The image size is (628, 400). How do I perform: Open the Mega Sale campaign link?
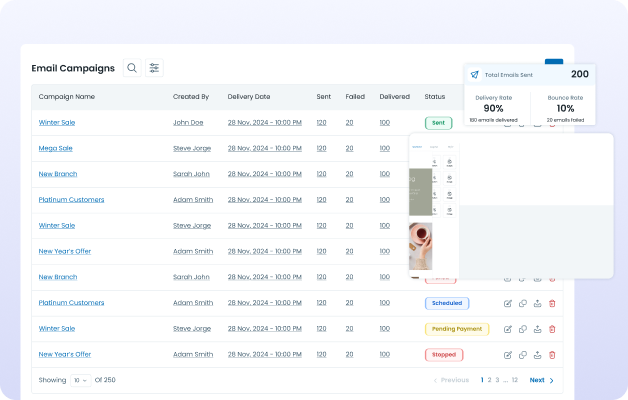point(55,148)
